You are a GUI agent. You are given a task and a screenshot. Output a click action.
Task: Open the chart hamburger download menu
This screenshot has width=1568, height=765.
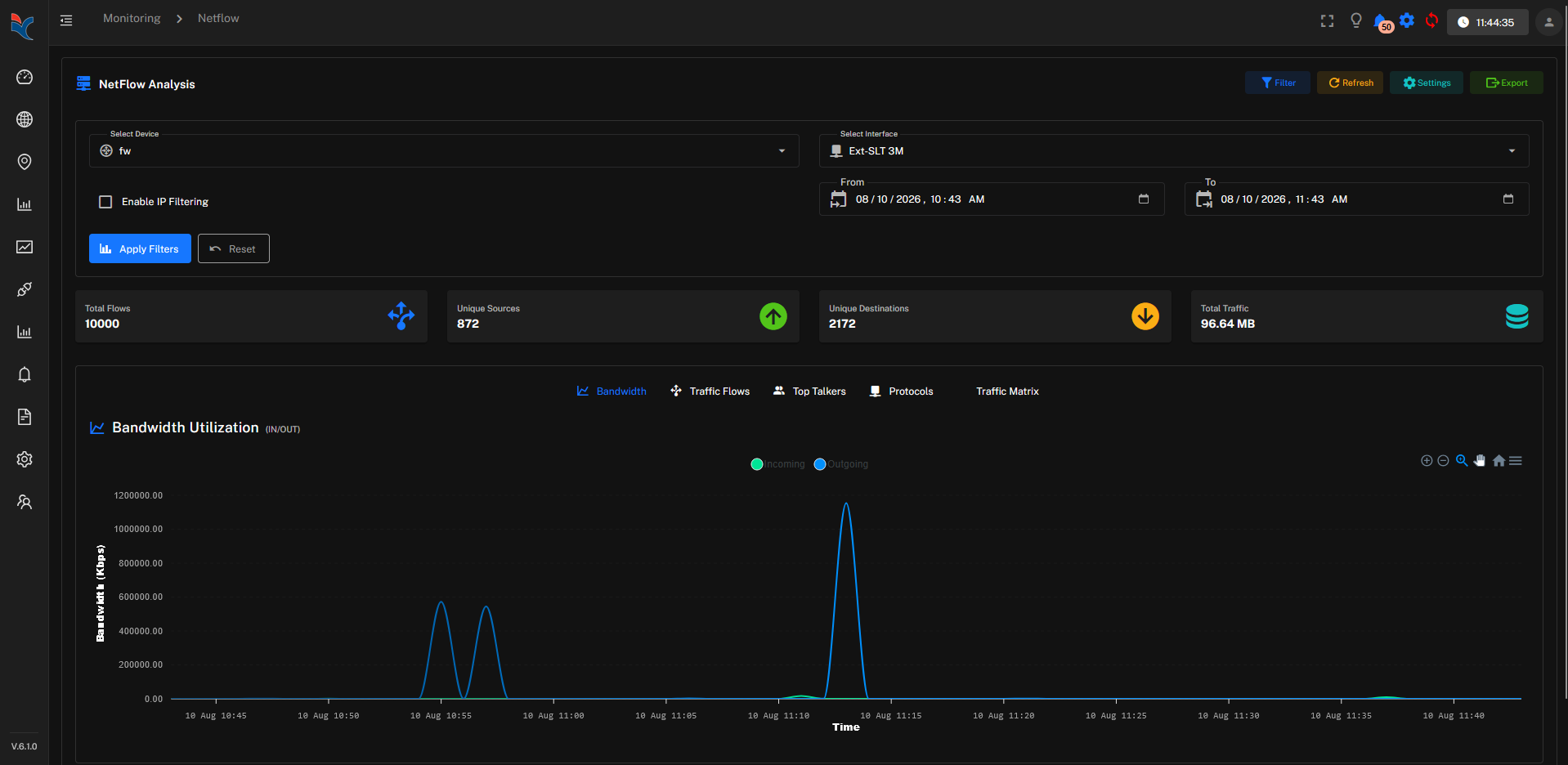(1516, 461)
